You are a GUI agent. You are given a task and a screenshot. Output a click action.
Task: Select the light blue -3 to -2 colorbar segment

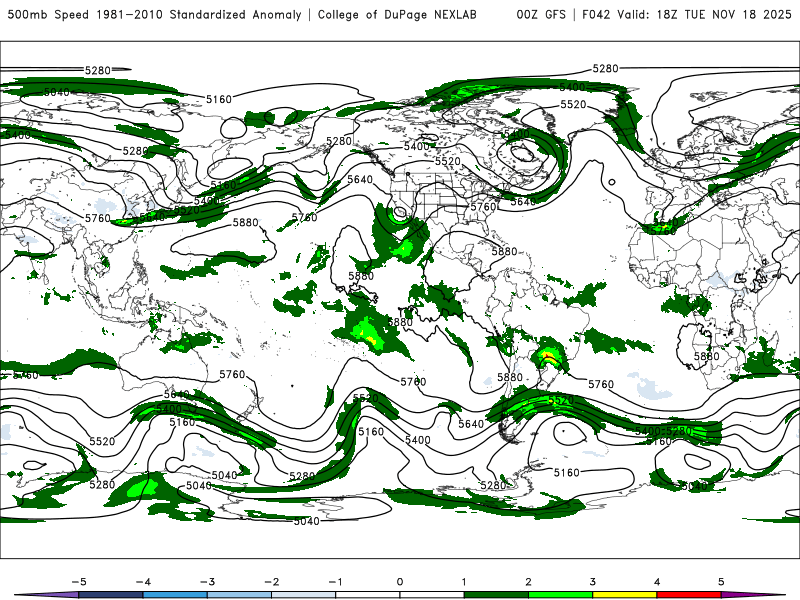239,595
